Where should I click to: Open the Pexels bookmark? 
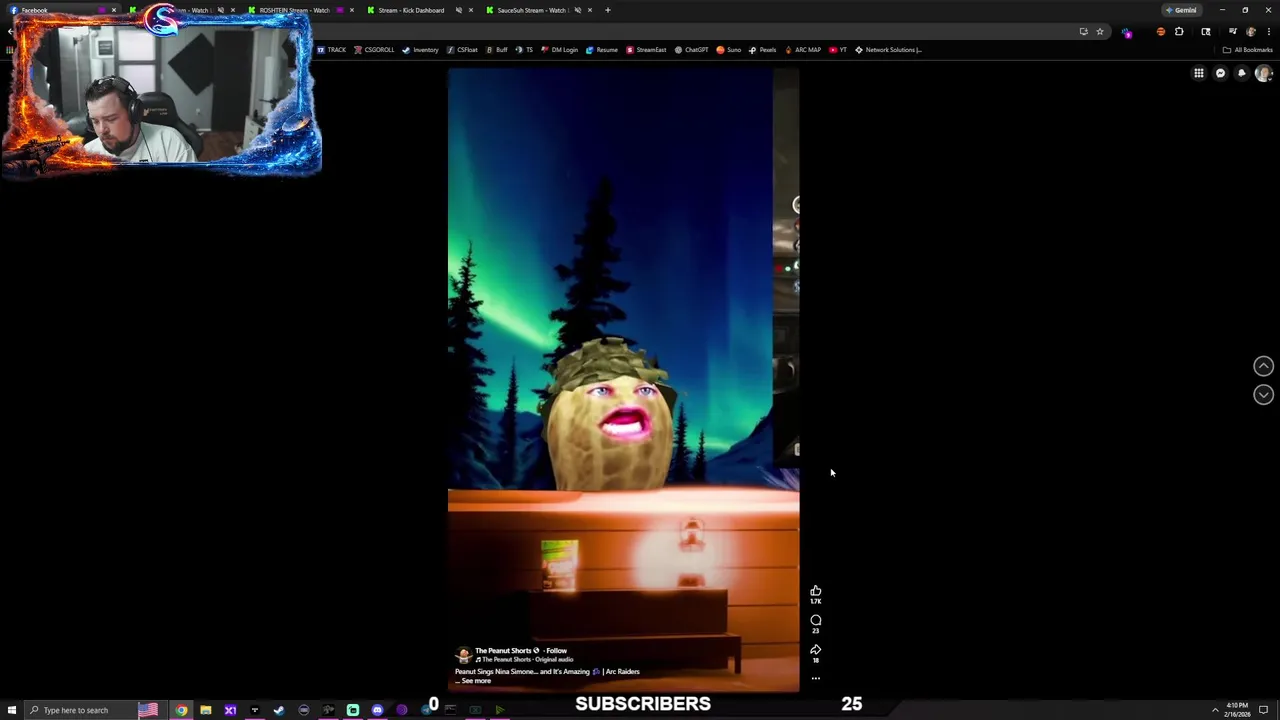coord(762,50)
